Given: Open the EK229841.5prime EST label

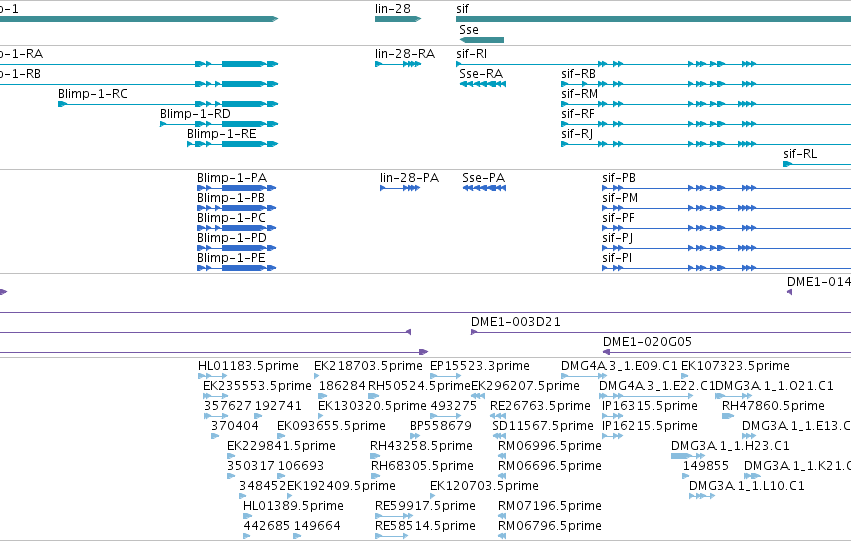Looking at the screenshot, I should (281, 446).
